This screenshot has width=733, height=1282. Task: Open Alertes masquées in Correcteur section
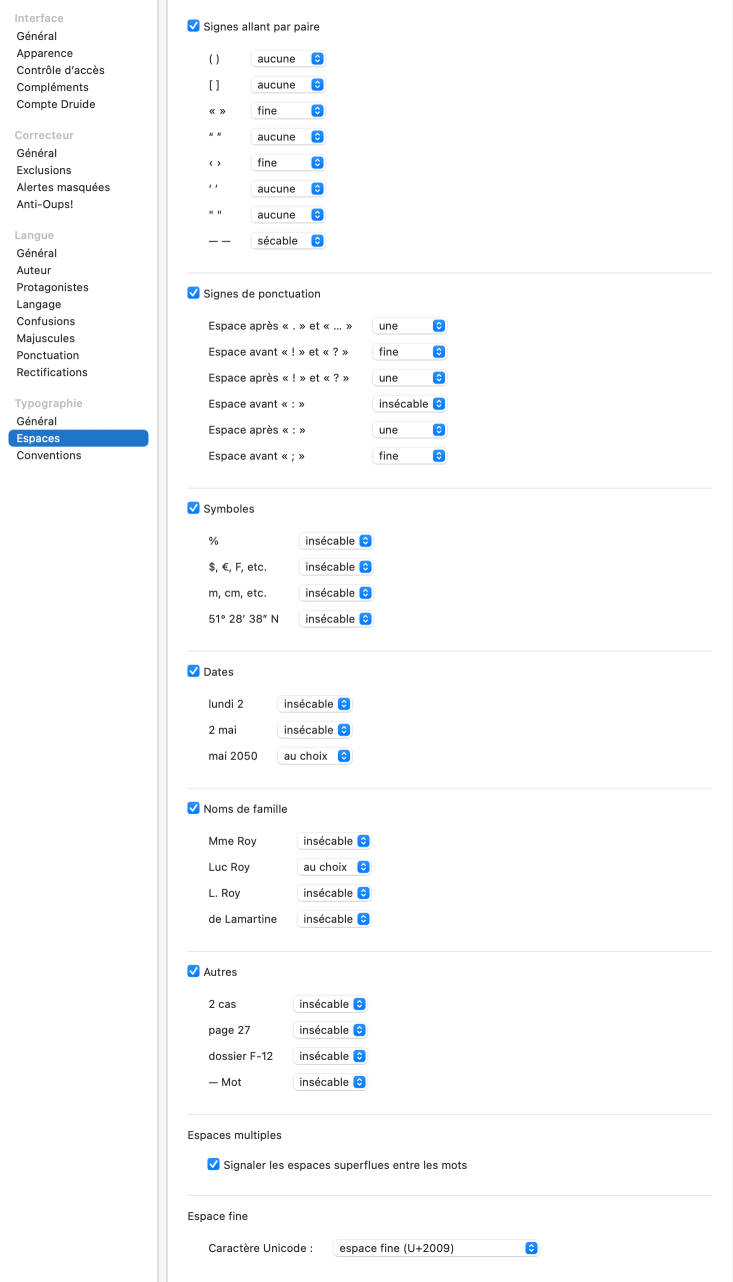63,187
